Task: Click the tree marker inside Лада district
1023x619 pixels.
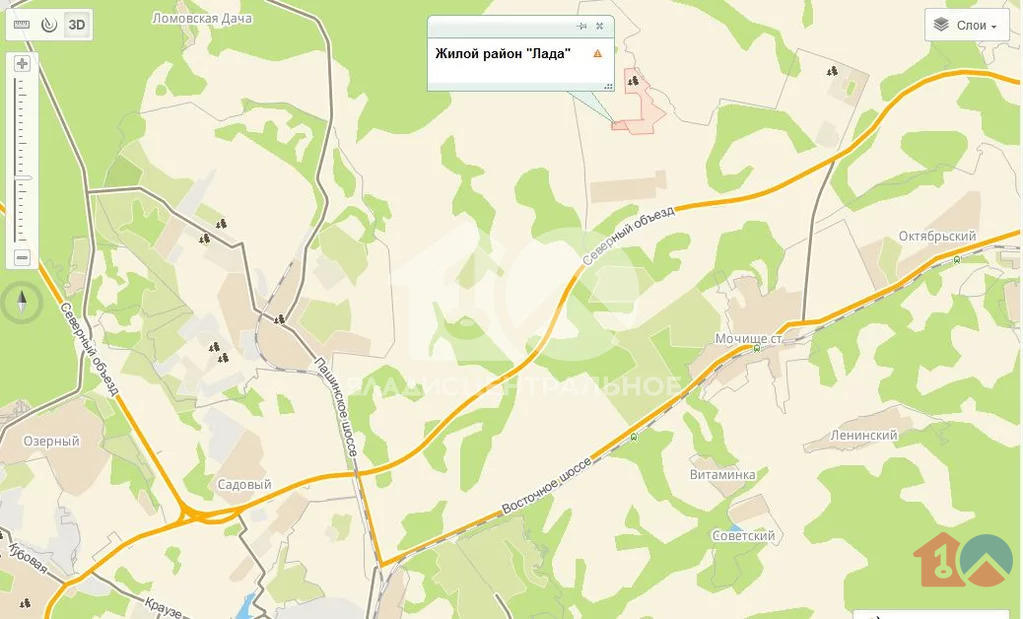Action: (632, 81)
